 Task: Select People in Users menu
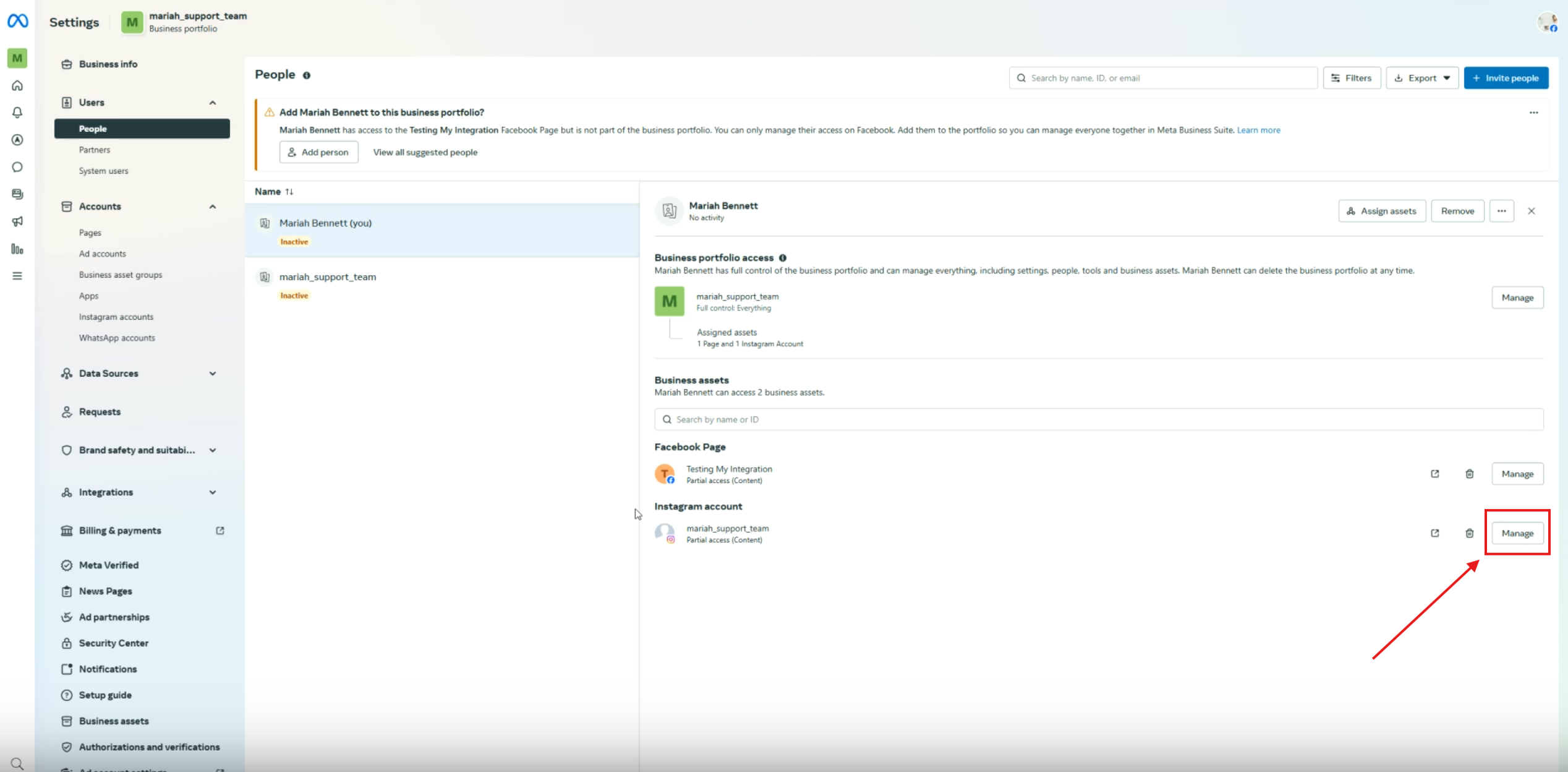(142, 129)
